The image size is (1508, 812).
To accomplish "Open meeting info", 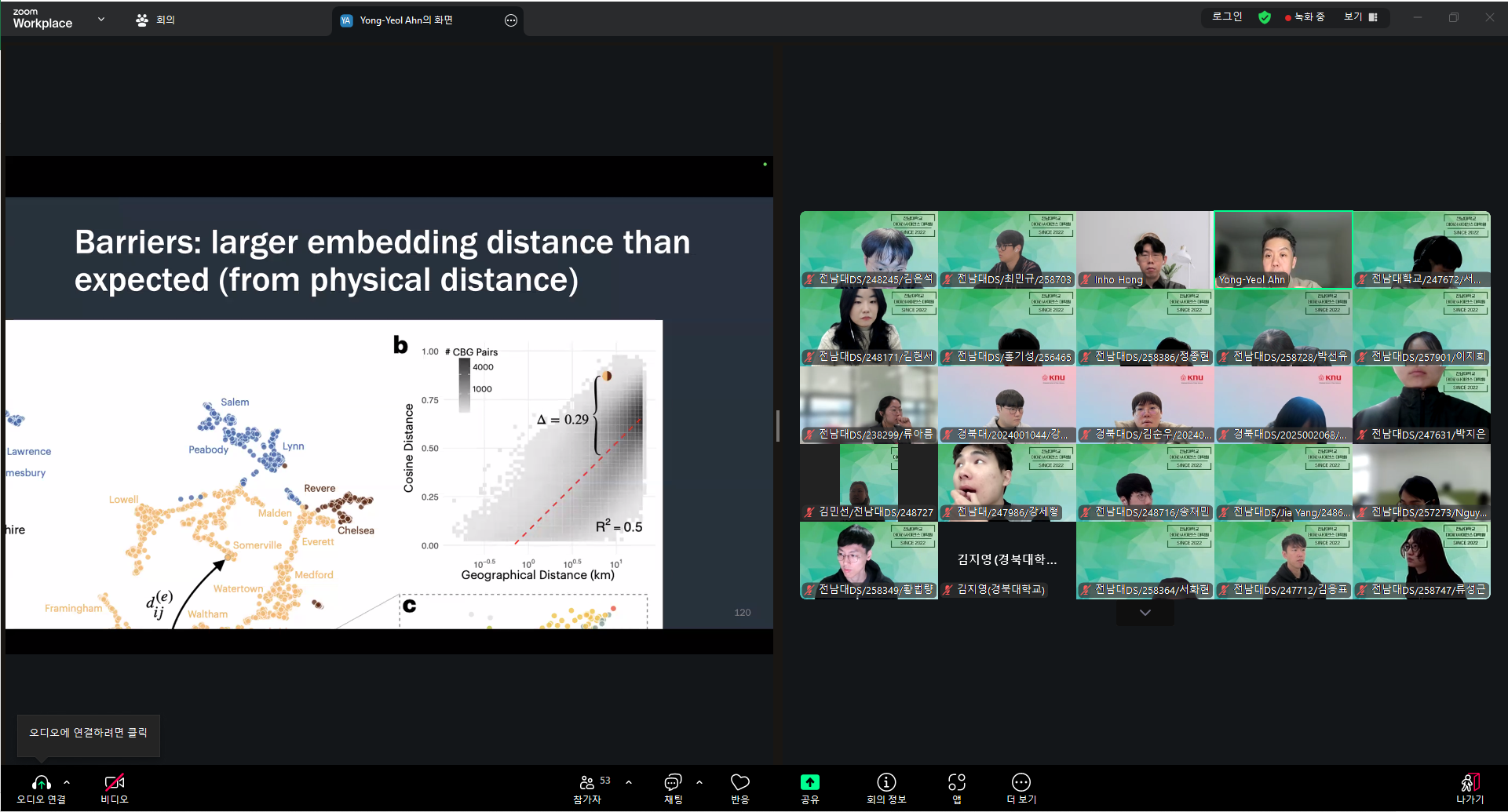I will point(886,783).
